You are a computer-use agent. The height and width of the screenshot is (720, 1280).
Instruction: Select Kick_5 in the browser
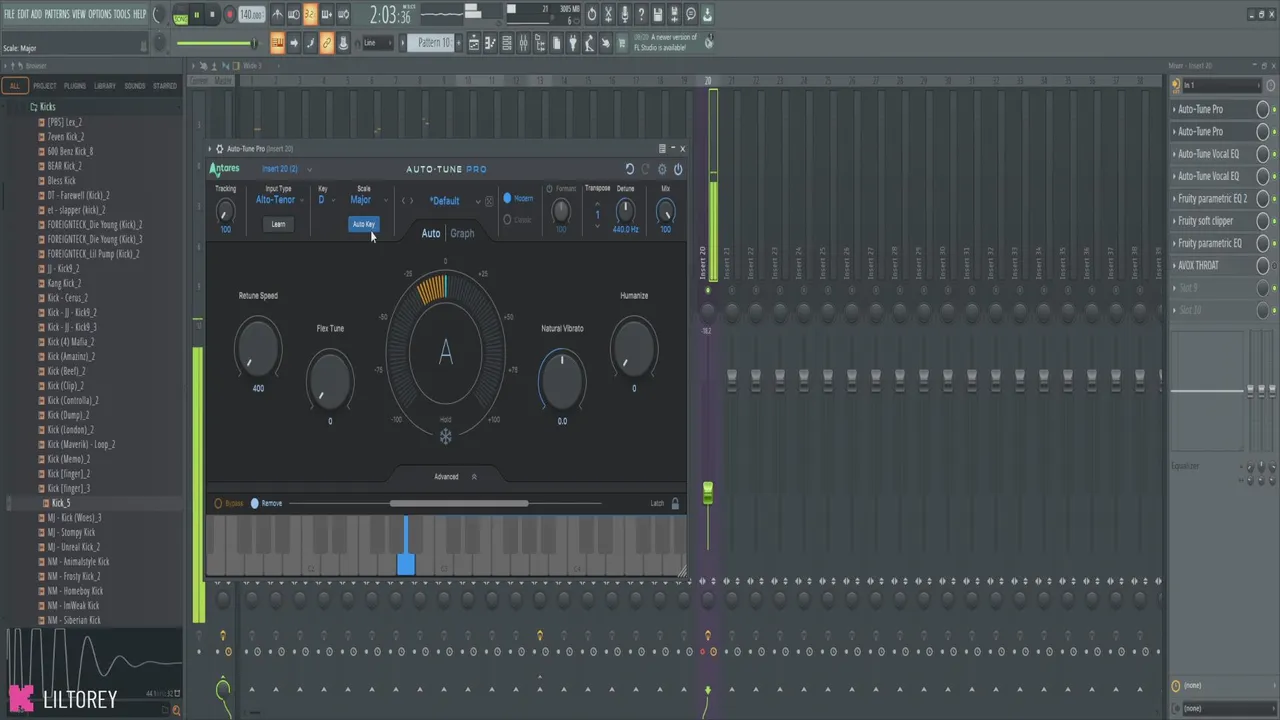click(61, 503)
